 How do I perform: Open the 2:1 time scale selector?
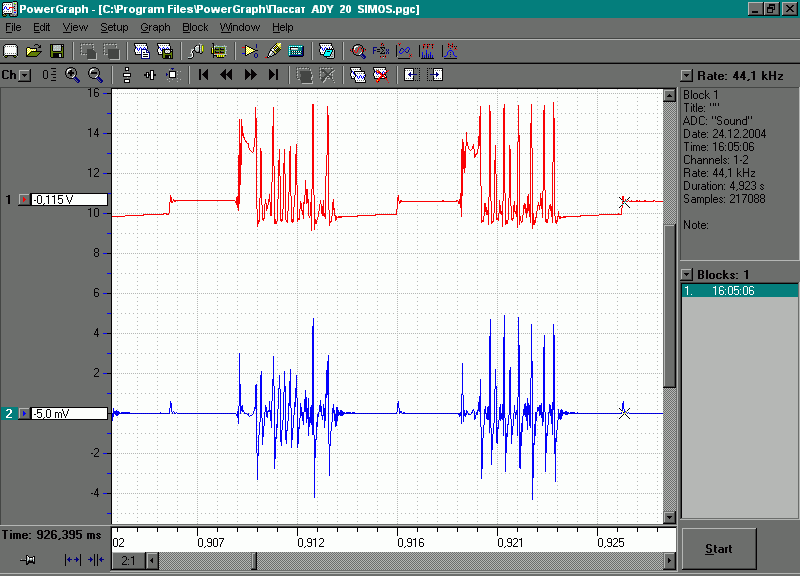point(128,561)
